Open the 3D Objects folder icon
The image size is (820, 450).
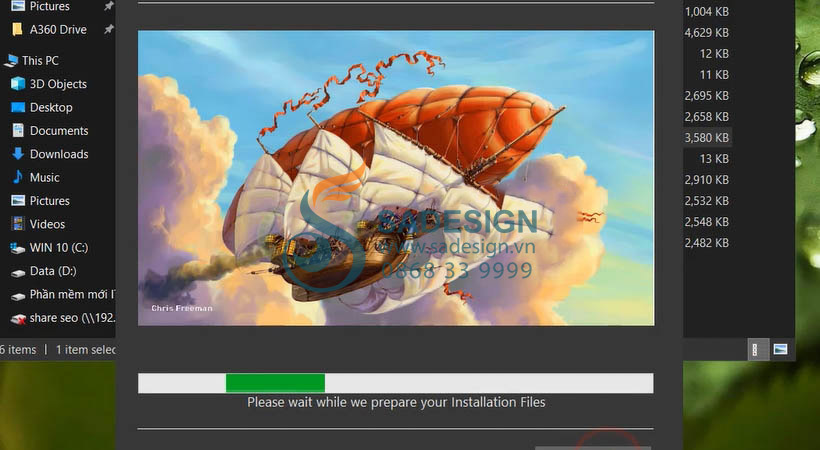[x=18, y=84]
